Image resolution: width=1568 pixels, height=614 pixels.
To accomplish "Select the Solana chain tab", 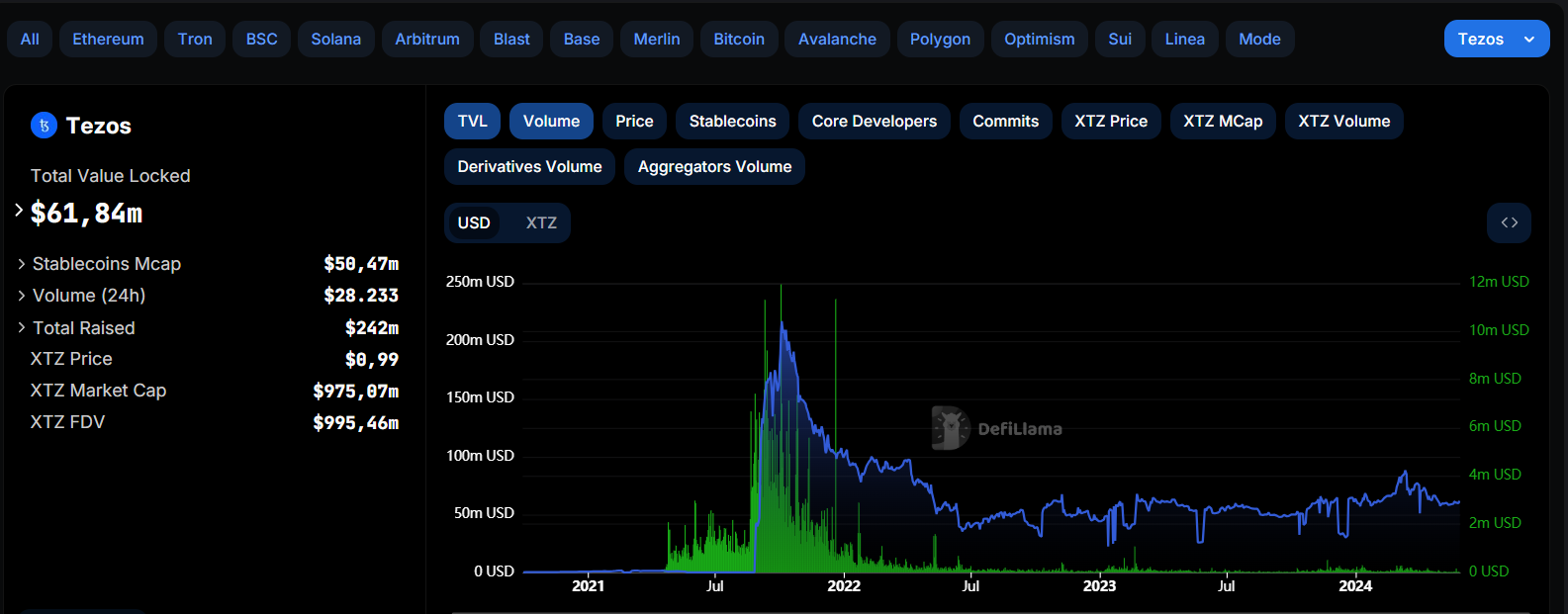I will click(x=335, y=39).
